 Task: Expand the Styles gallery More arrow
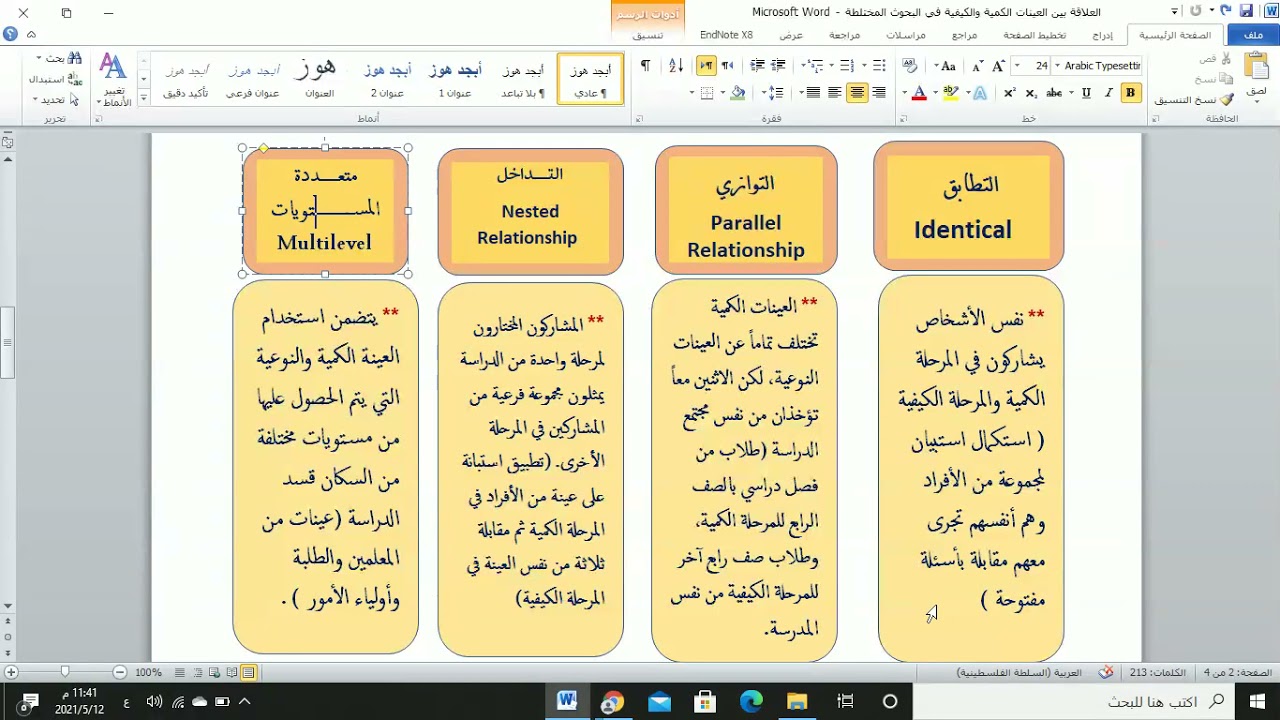tap(143, 97)
